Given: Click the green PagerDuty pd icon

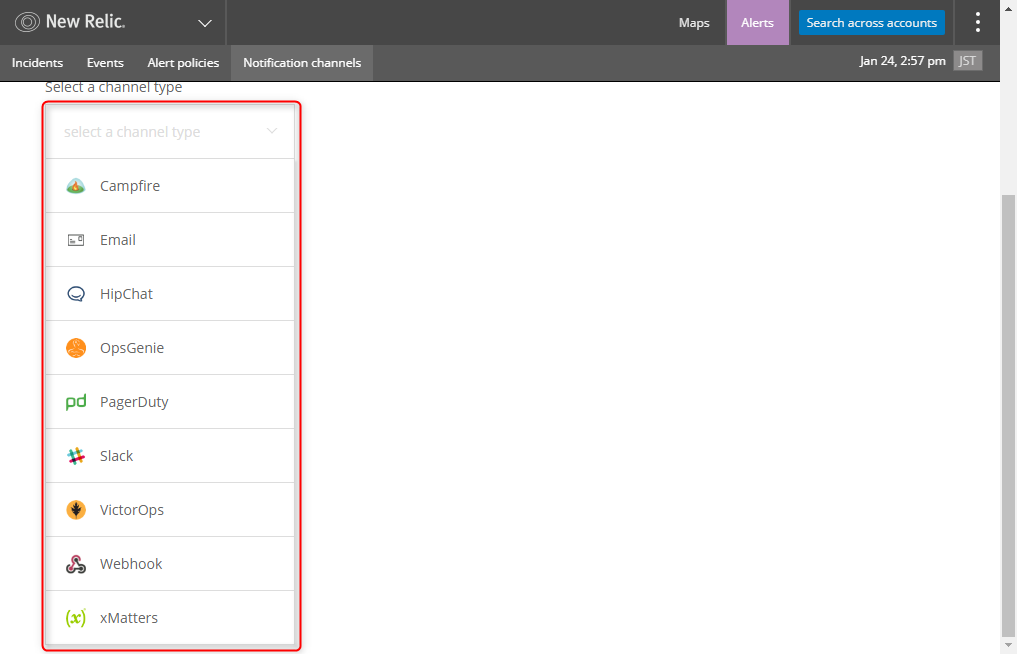Looking at the screenshot, I should click(x=76, y=402).
